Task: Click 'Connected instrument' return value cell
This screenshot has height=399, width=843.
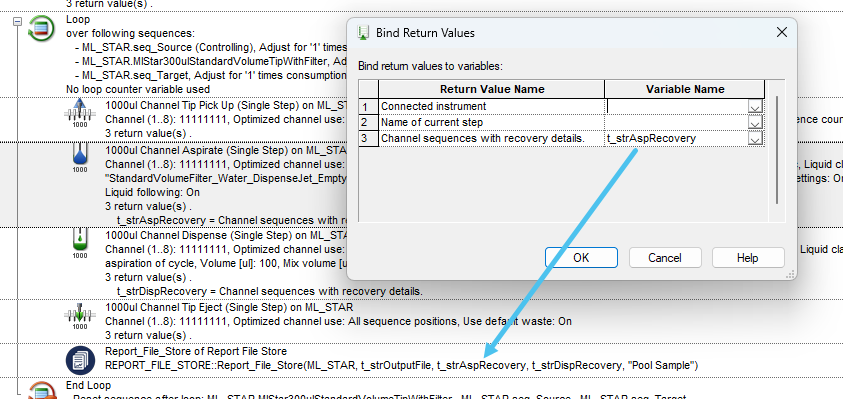Action: pos(491,106)
